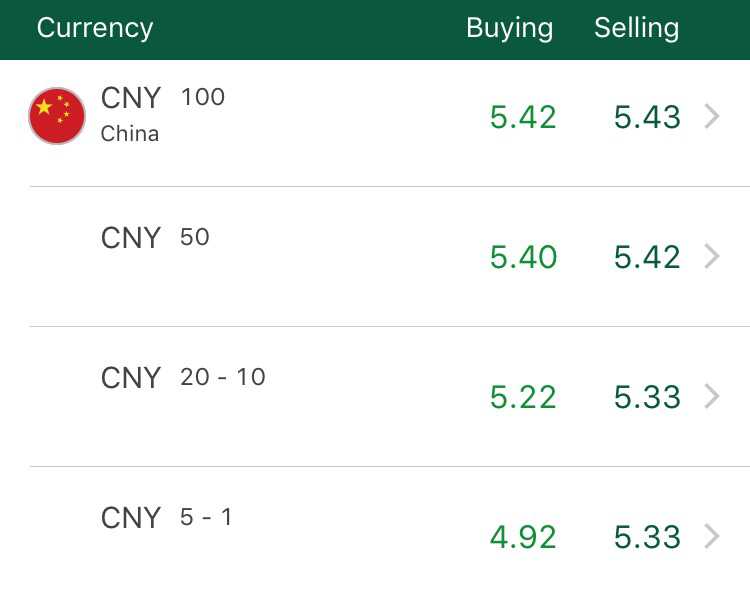Tap buying rate 5.42 for CNY 100
This screenshot has height=600, width=750.
click(x=523, y=117)
